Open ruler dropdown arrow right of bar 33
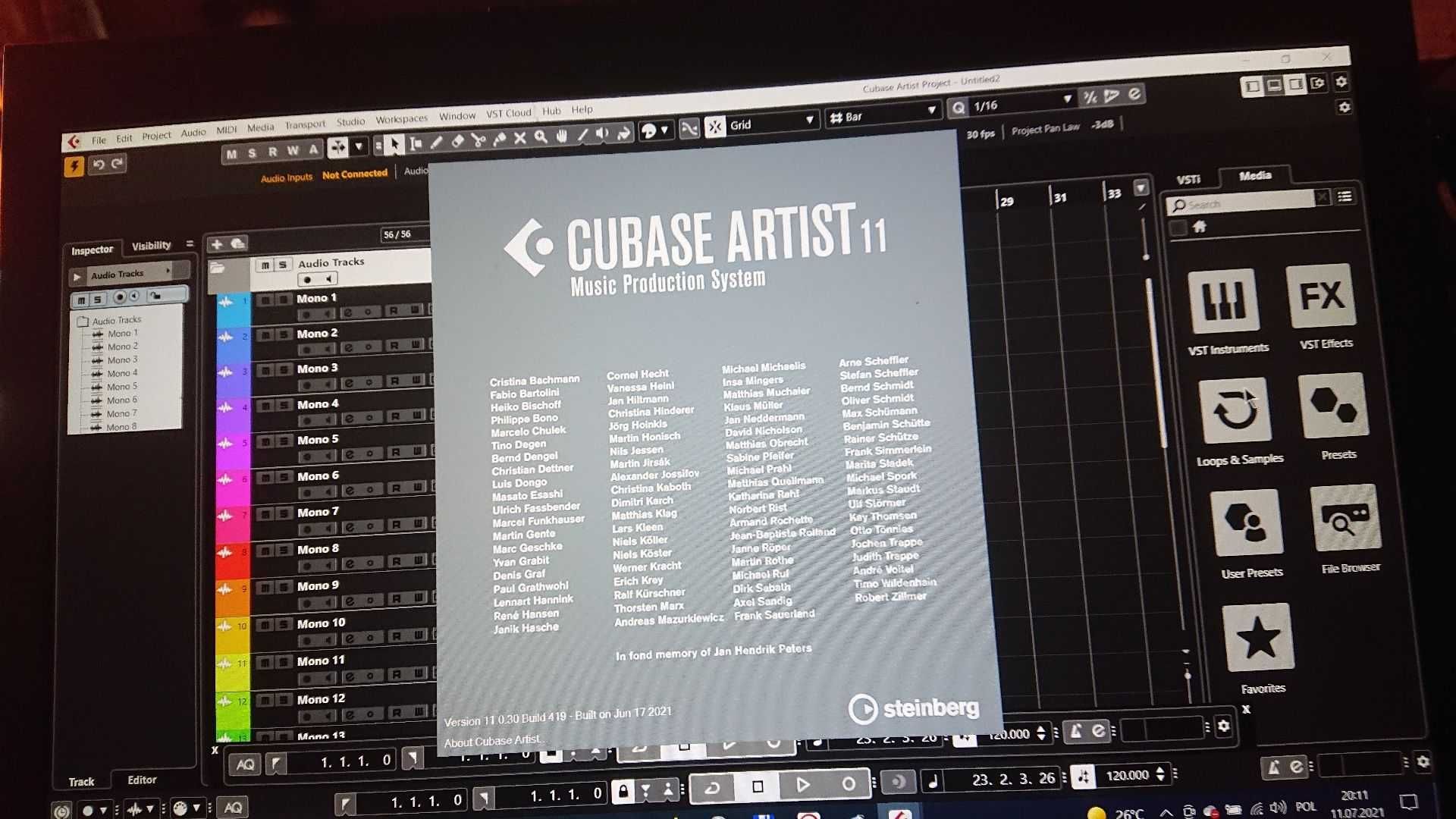Image resolution: width=1456 pixels, height=819 pixels. [1140, 187]
